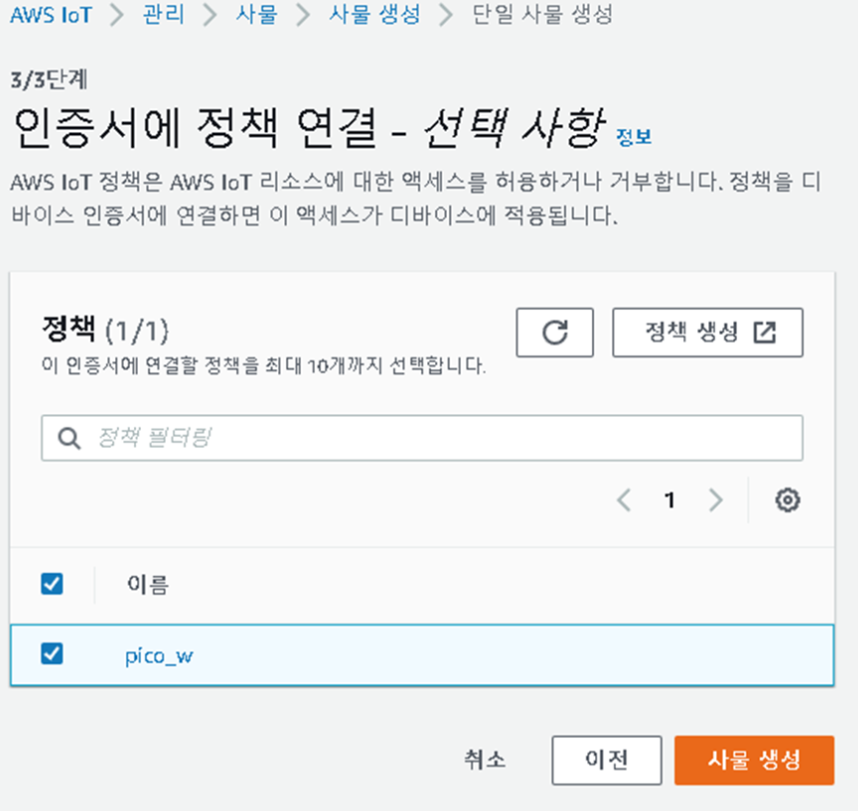Return to previous step with 이전
Image resolution: width=858 pixels, height=811 pixels.
pos(607,760)
